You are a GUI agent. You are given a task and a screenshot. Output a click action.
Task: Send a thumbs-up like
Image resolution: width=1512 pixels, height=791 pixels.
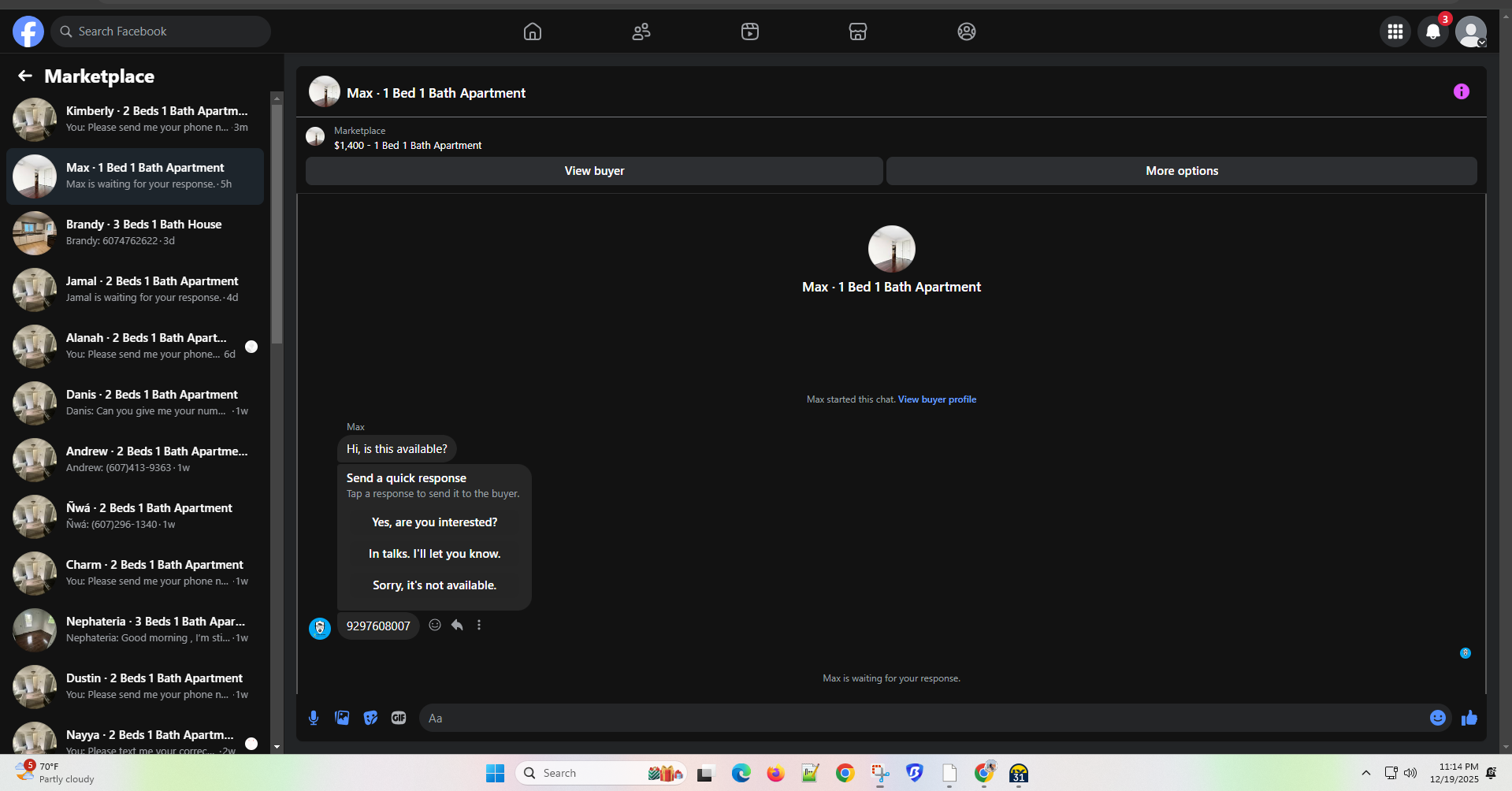click(x=1469, y=718)
